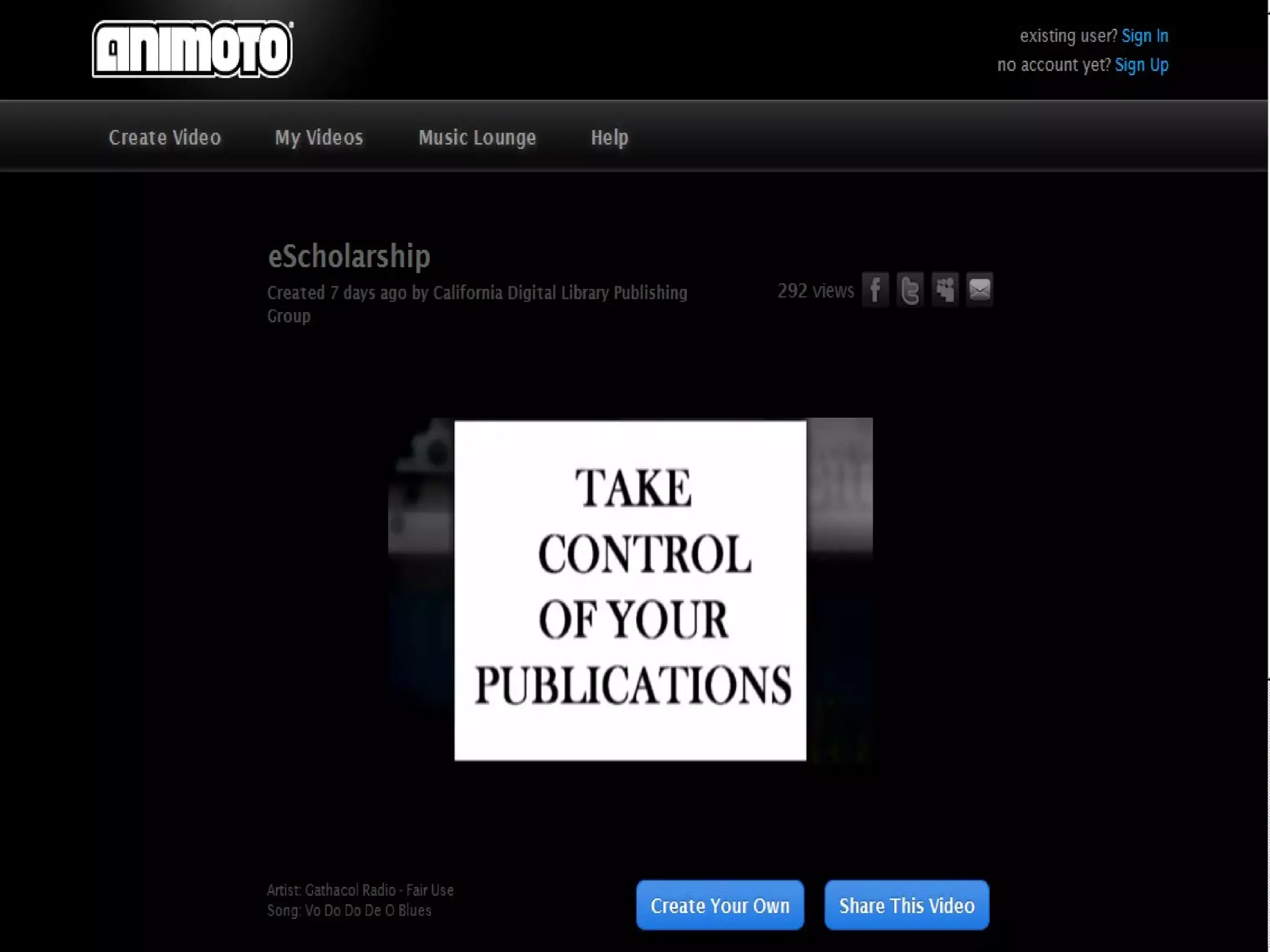Open the Sign In link

click(1145, 36)
